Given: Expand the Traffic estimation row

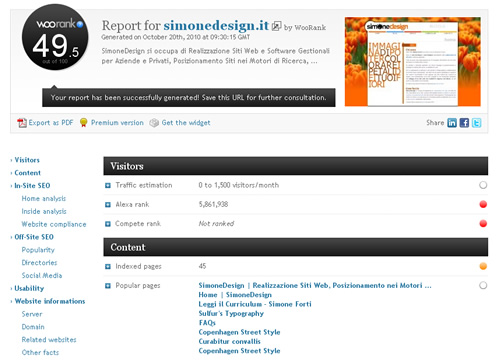Looking at the screenshot, I should tap(108, 185).
